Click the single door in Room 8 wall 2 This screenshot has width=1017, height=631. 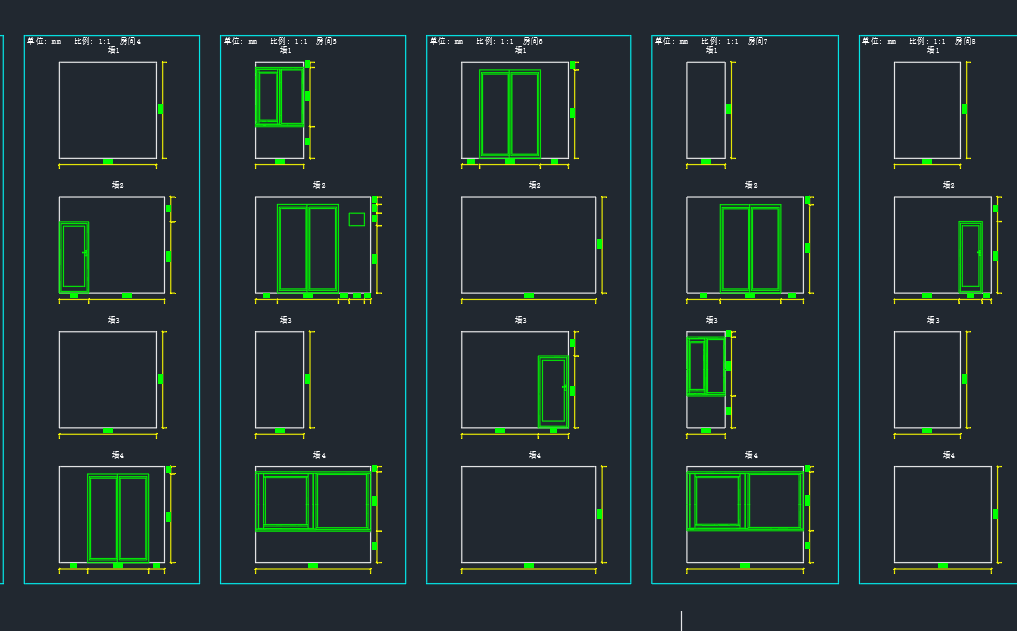click(x=970, y=256)
